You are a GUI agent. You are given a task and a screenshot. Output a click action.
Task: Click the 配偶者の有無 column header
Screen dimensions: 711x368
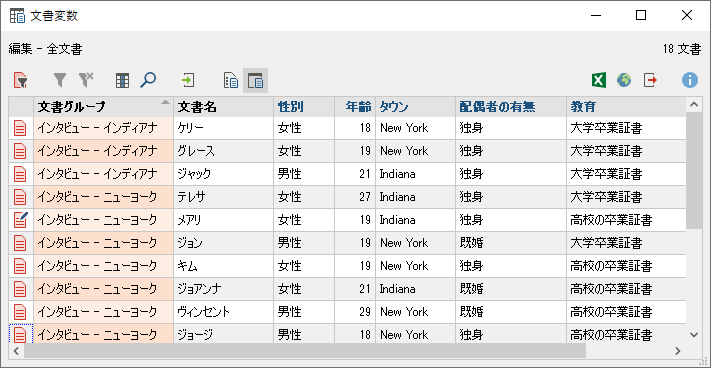point(511,107)
